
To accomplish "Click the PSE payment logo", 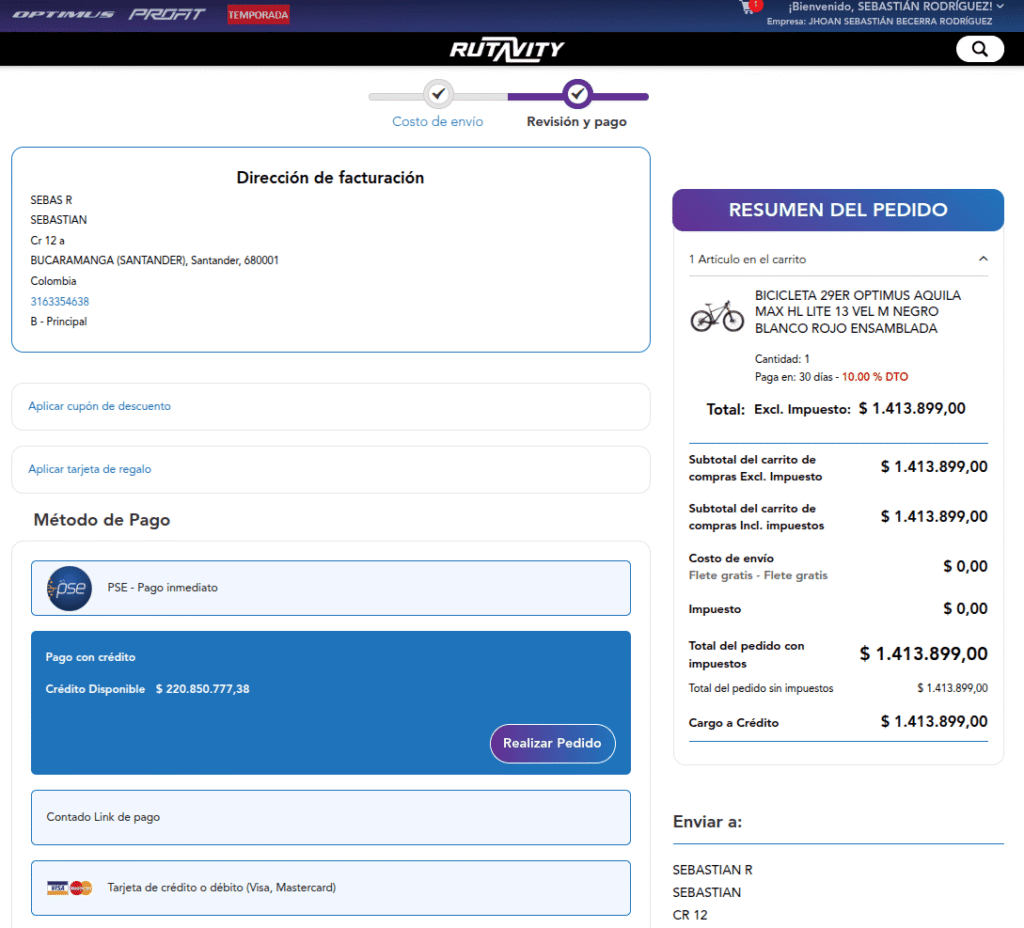I will tap(69, 588).
